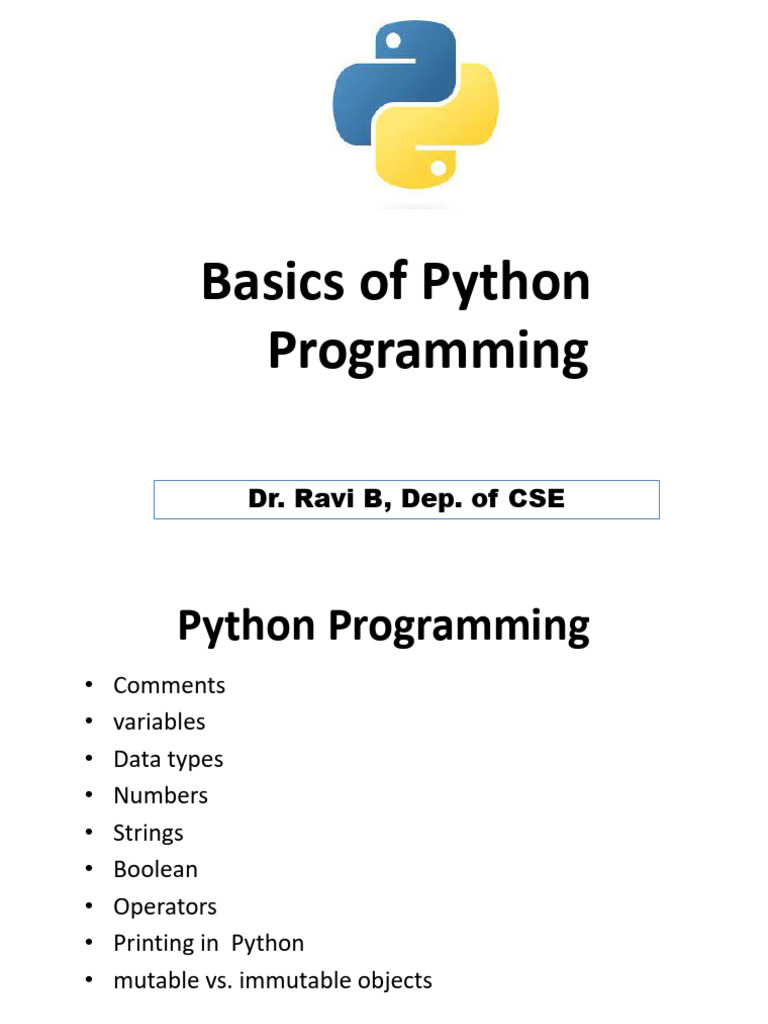Click the 'Data types' bullet item

(168, 760)
